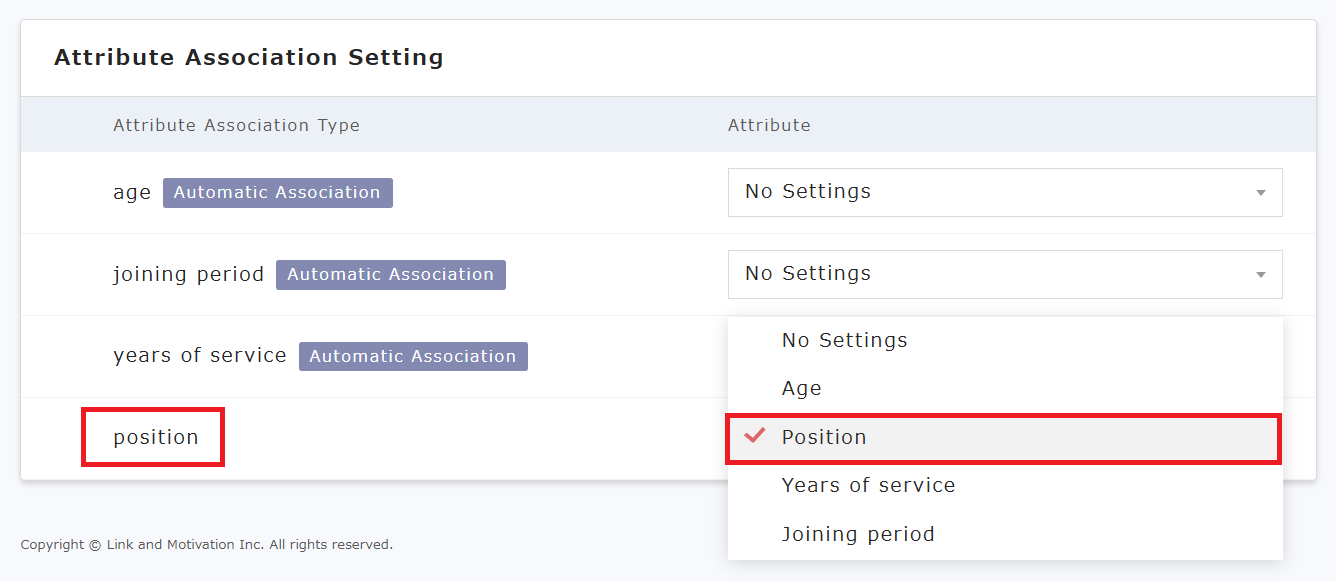Click the red checkmark beside Position
This screenshot has width=1336, height=581.
point(755,435)
